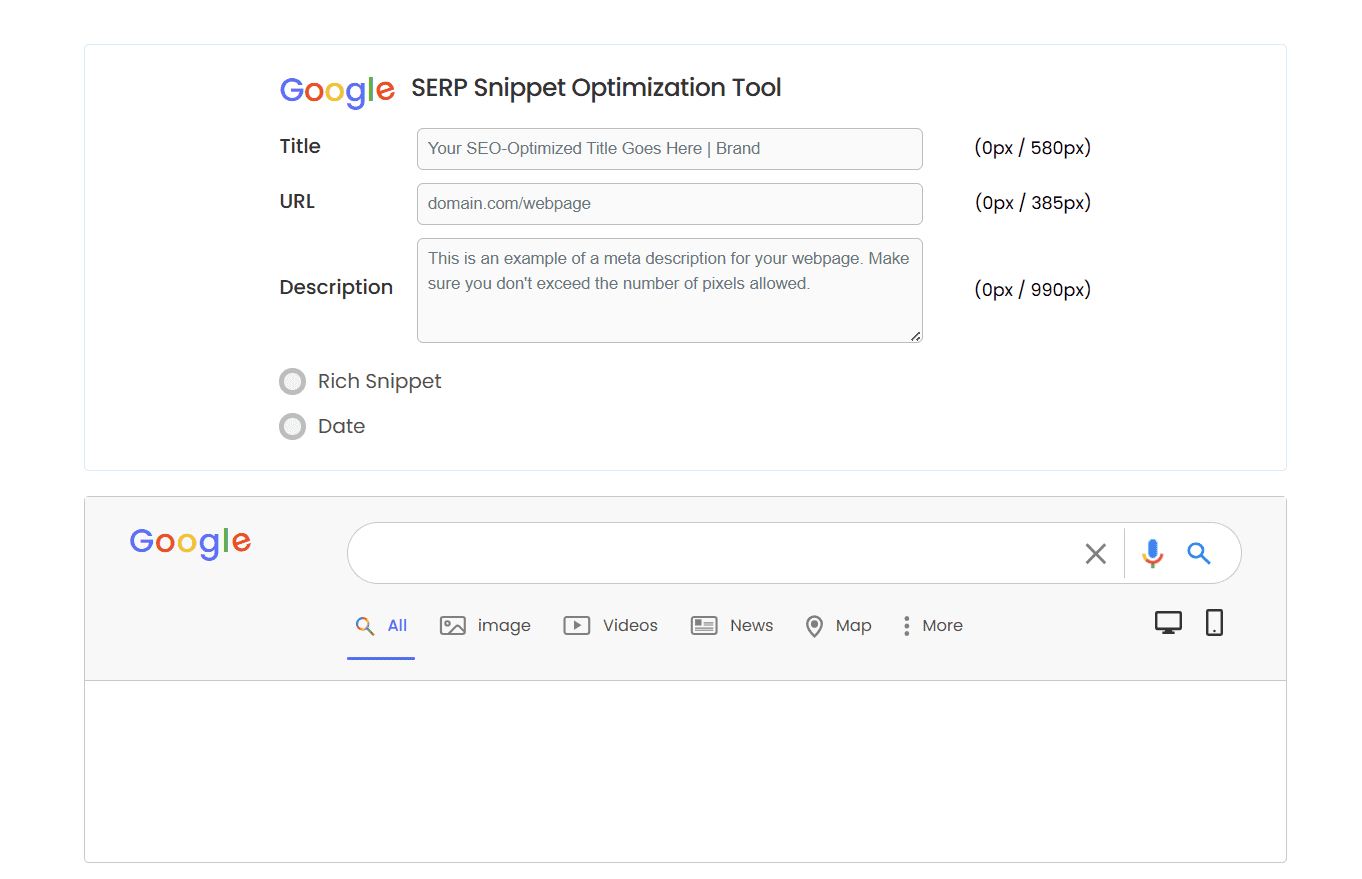This screenshot has width=1362, height=879.
Task: Click the three-dot More icon
Action: pos(907,626)
